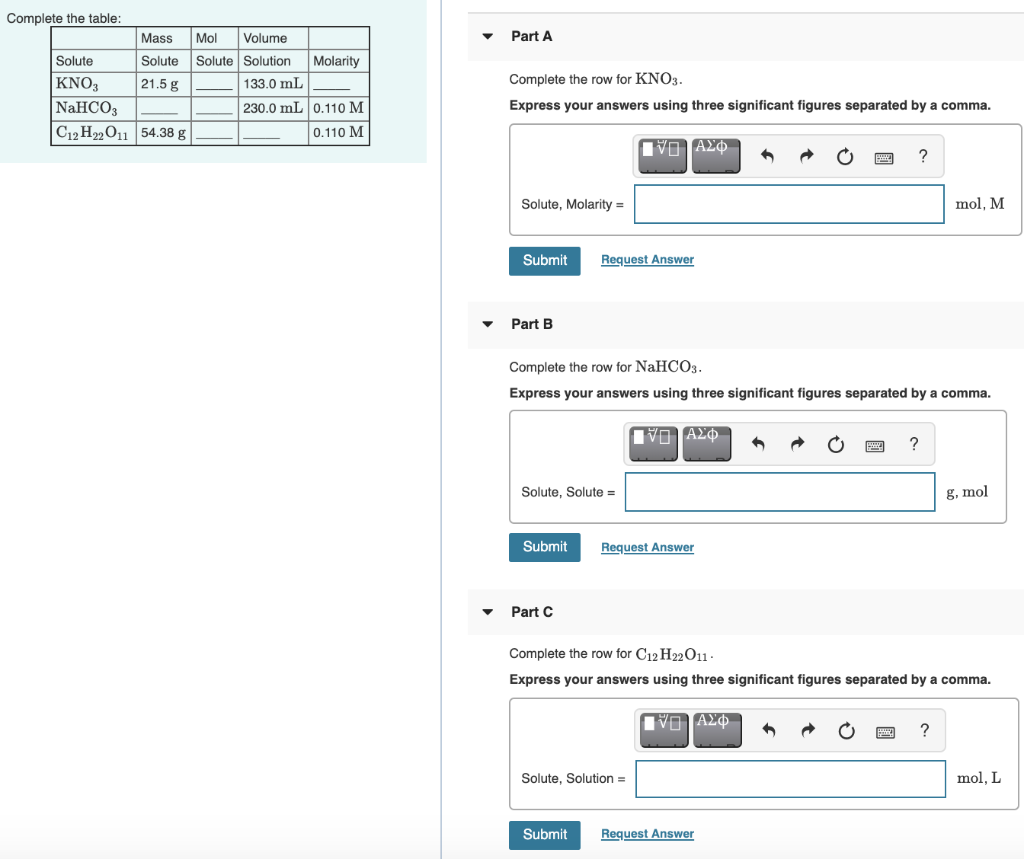
Task: Open the ΑΣΦ symbols palette in Part B
Action: pos(706,443)
